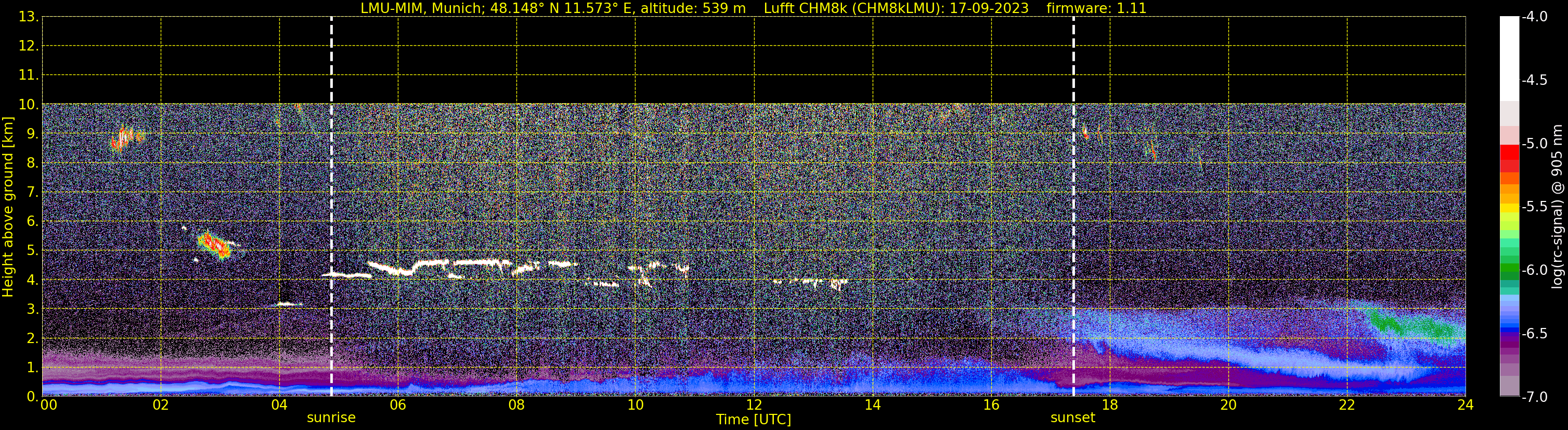
Task: Click the "12" time axis tick label
Action: point(754,405)
